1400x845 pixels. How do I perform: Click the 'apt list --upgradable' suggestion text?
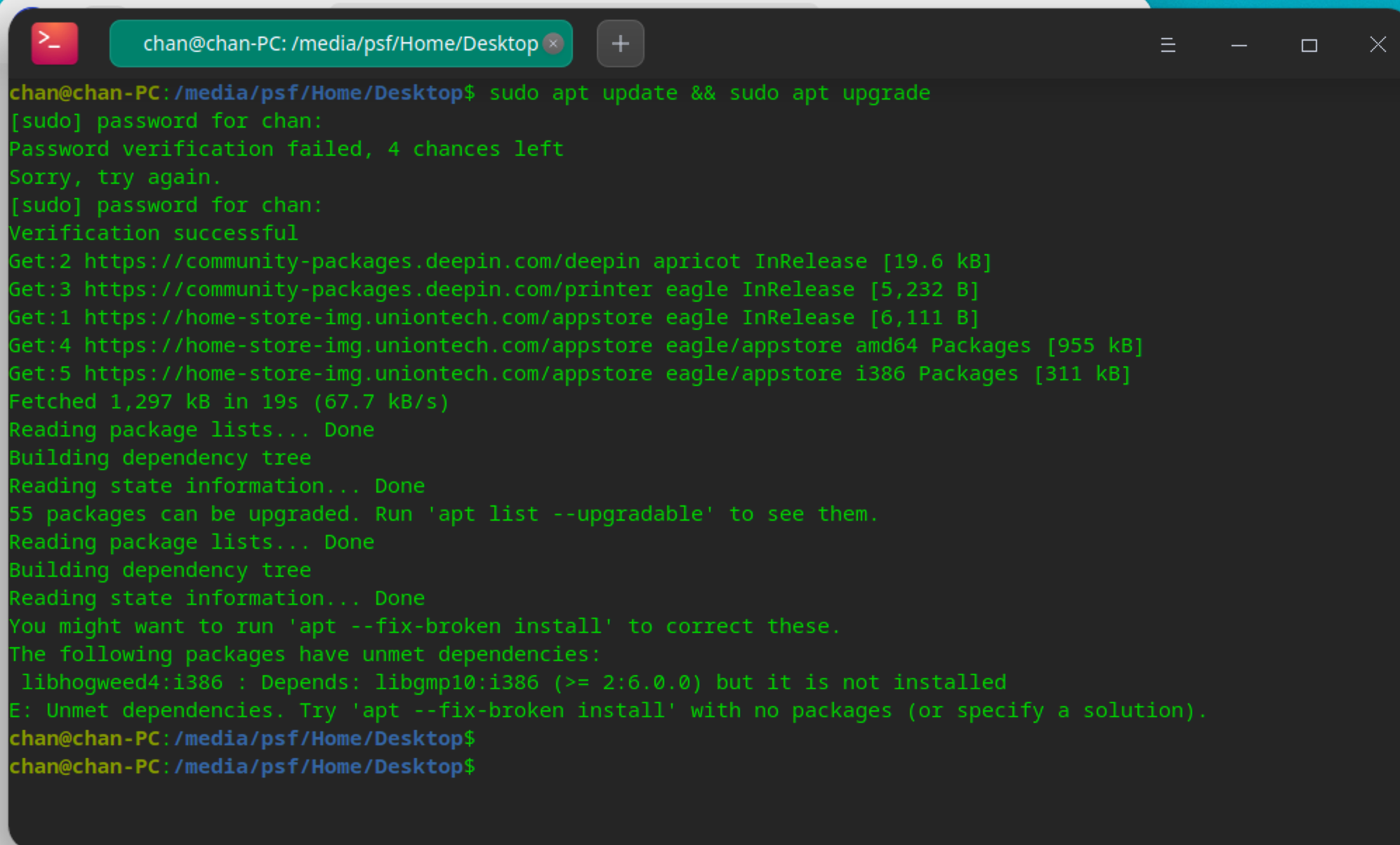click(x=570, y=514)
